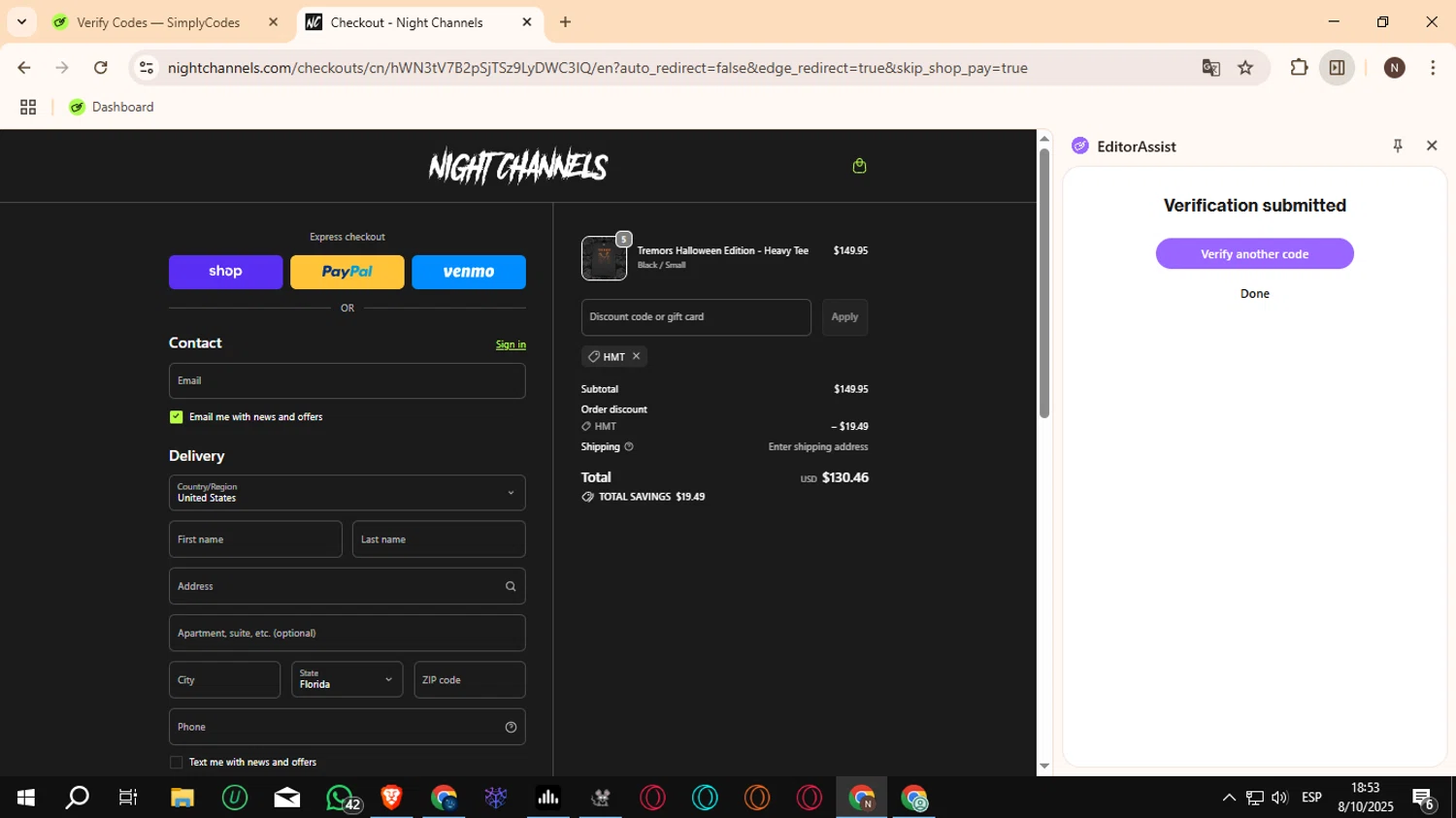Reload the checkout page

[x=101, y=68]
